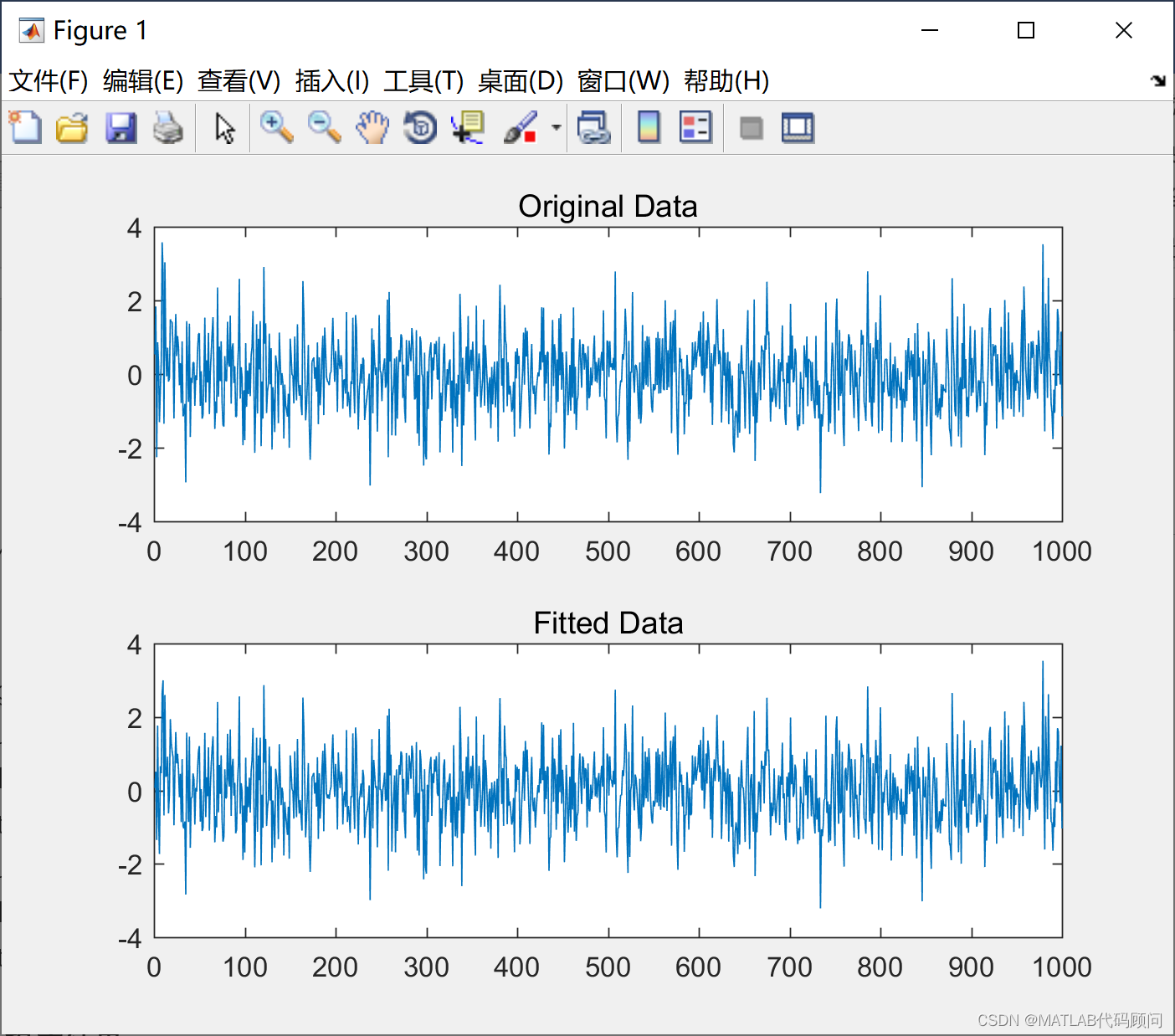Select the Zoom In tool

pos(276,127)
